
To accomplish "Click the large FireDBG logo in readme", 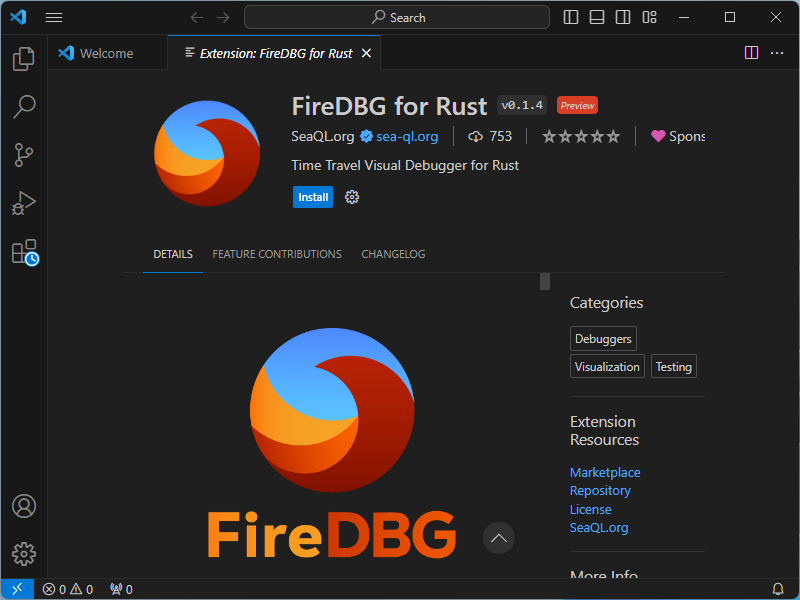I will coord(332,443).
